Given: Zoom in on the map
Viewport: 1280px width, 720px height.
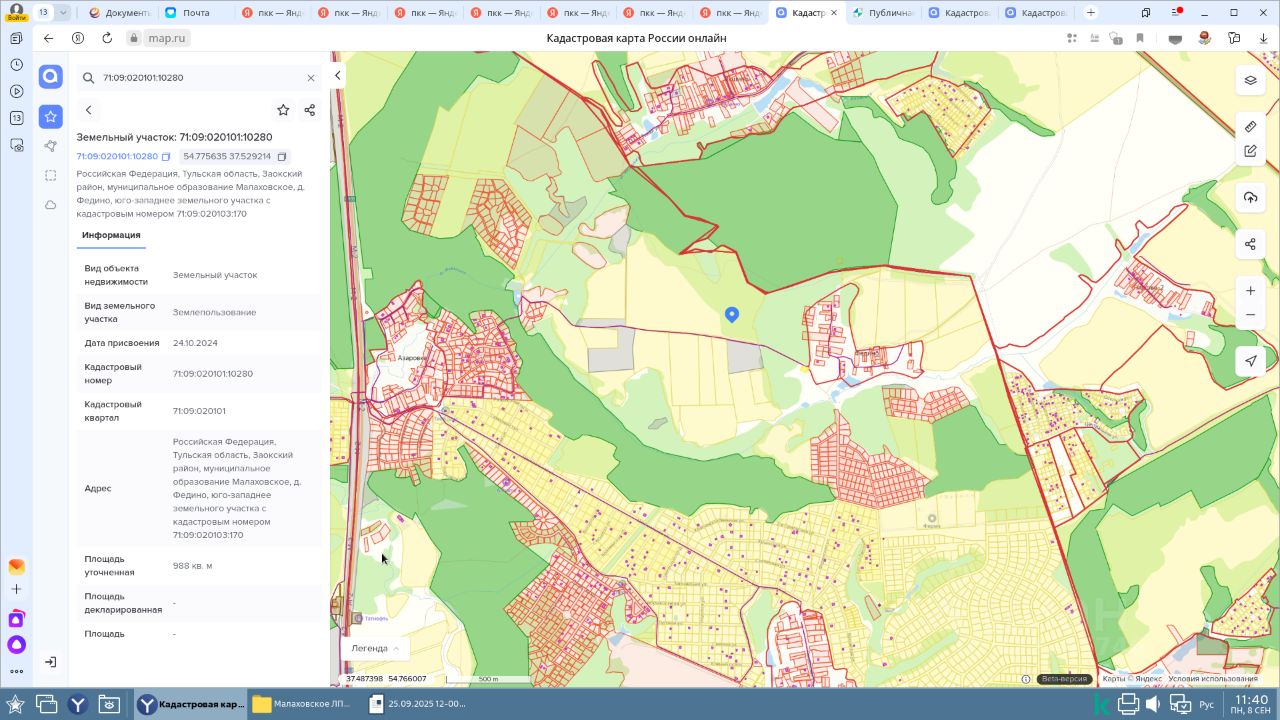Looking at the screenshot, I should [x=1250, y=291].
